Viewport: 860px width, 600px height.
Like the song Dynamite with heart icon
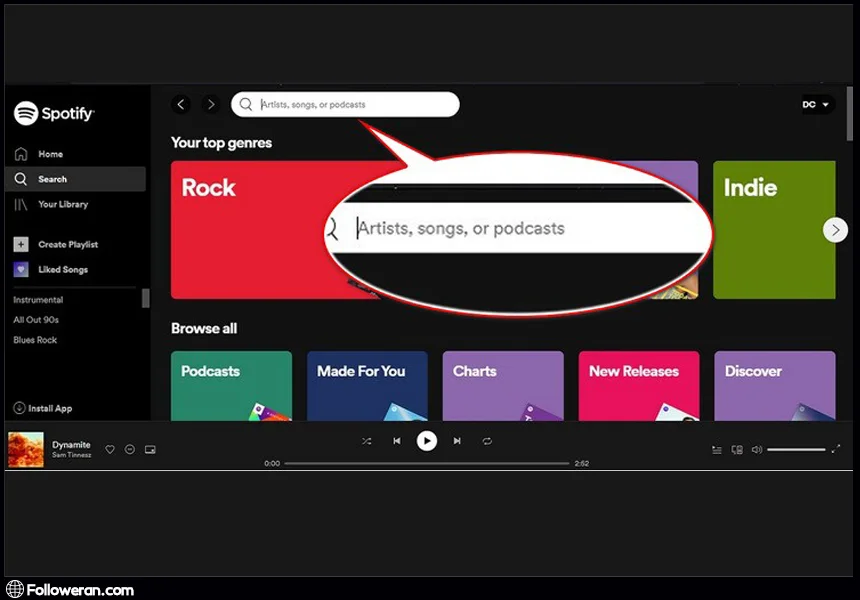[110, 450]
